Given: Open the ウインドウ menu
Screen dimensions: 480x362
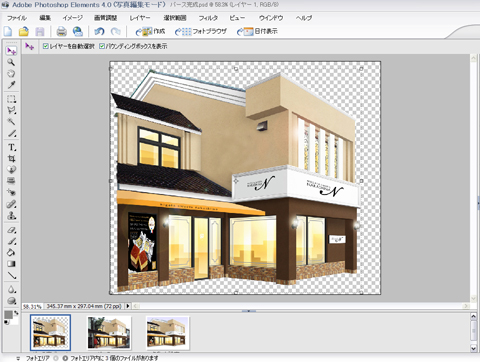Looking at the screenshot, I should point(271,18).
